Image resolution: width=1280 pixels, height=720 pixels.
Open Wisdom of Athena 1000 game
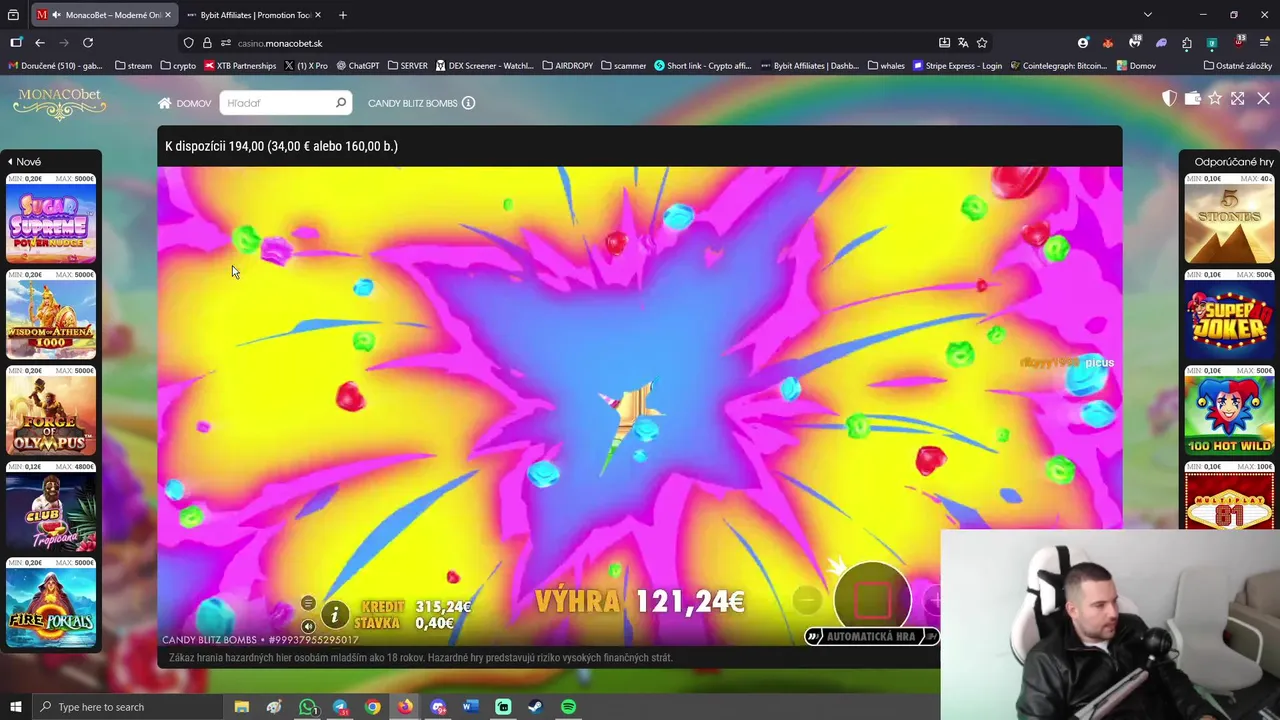point(51,315)
